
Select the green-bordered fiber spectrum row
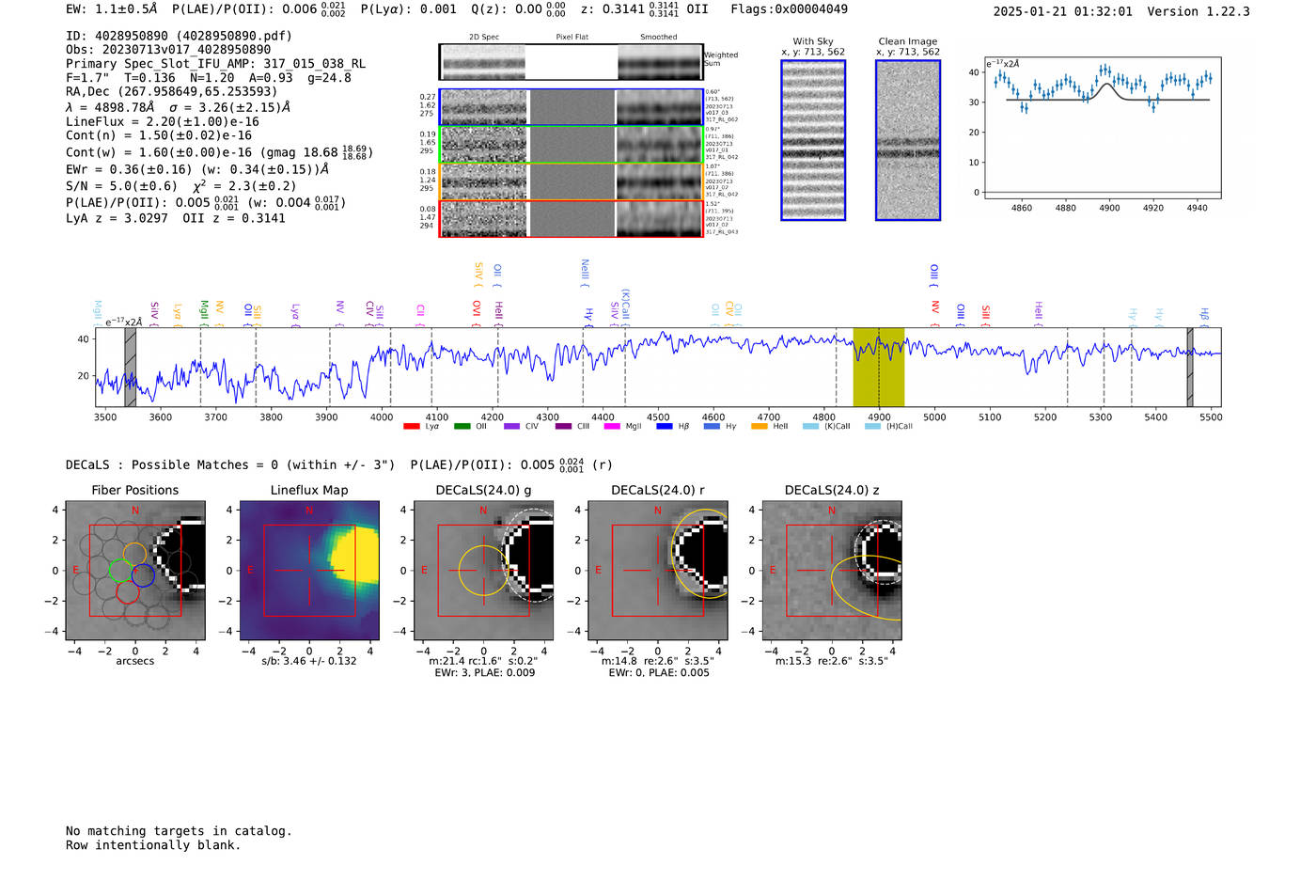click(572, 145)
